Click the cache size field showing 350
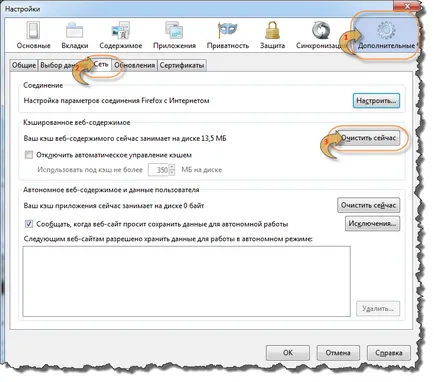Screen dimensions: 434x382 [159, 170]
